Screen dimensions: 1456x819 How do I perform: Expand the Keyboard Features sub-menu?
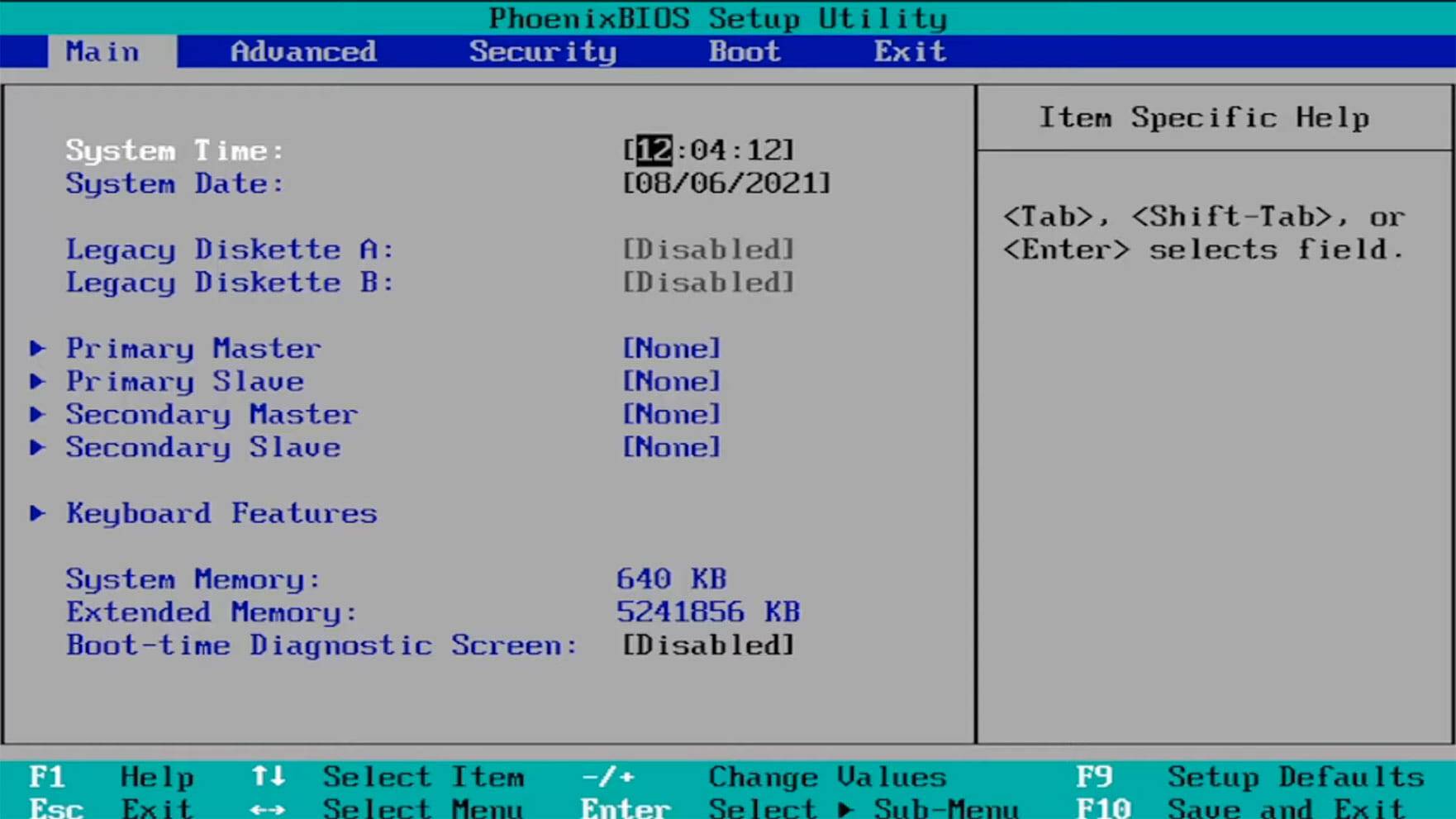(221, 512)
